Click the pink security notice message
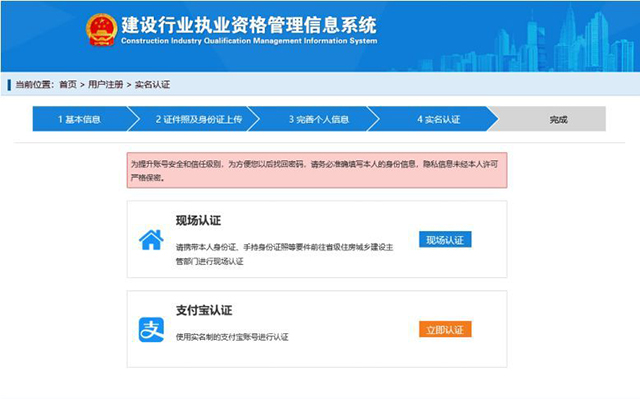The image size is (640, 399). (317, 170)
